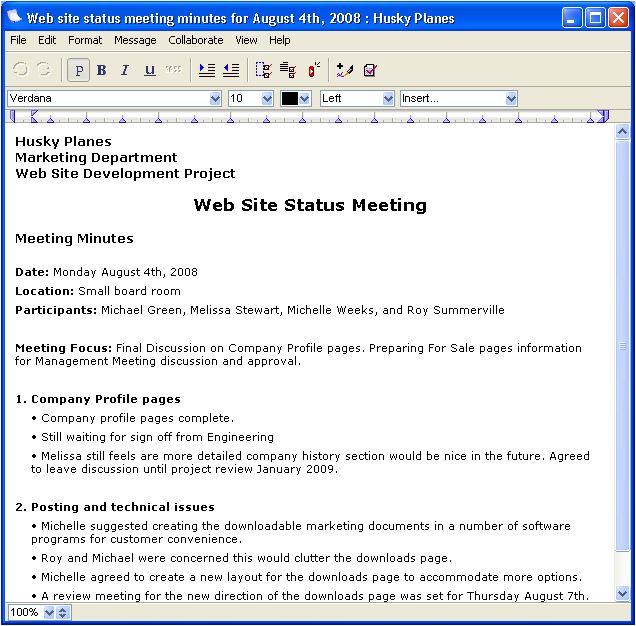Click the paragraph style P icon
The width and height of the screenshot is (636, 626).
[x=79, y=70]
